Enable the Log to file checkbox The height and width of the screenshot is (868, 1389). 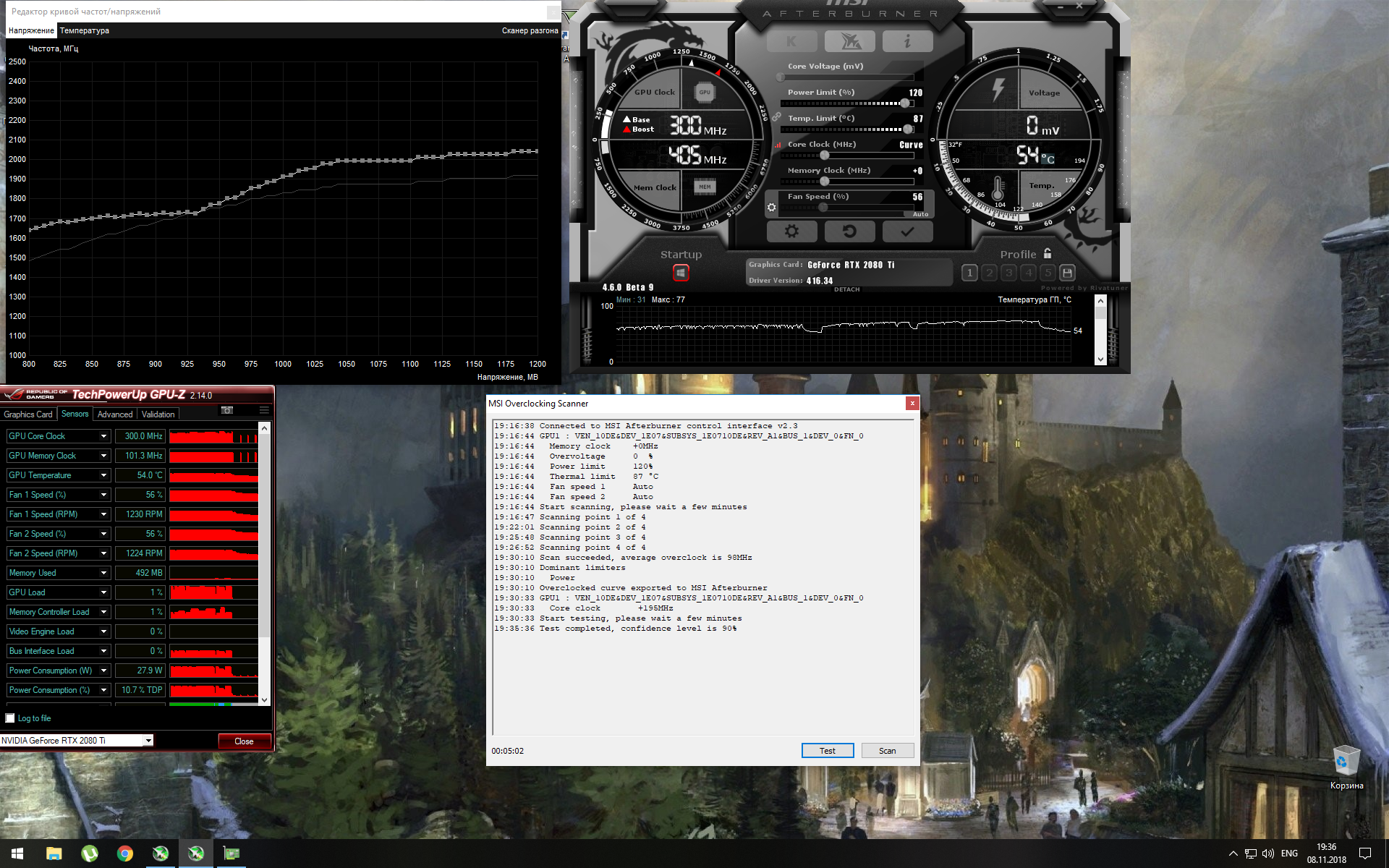click(x=10, y=718)
